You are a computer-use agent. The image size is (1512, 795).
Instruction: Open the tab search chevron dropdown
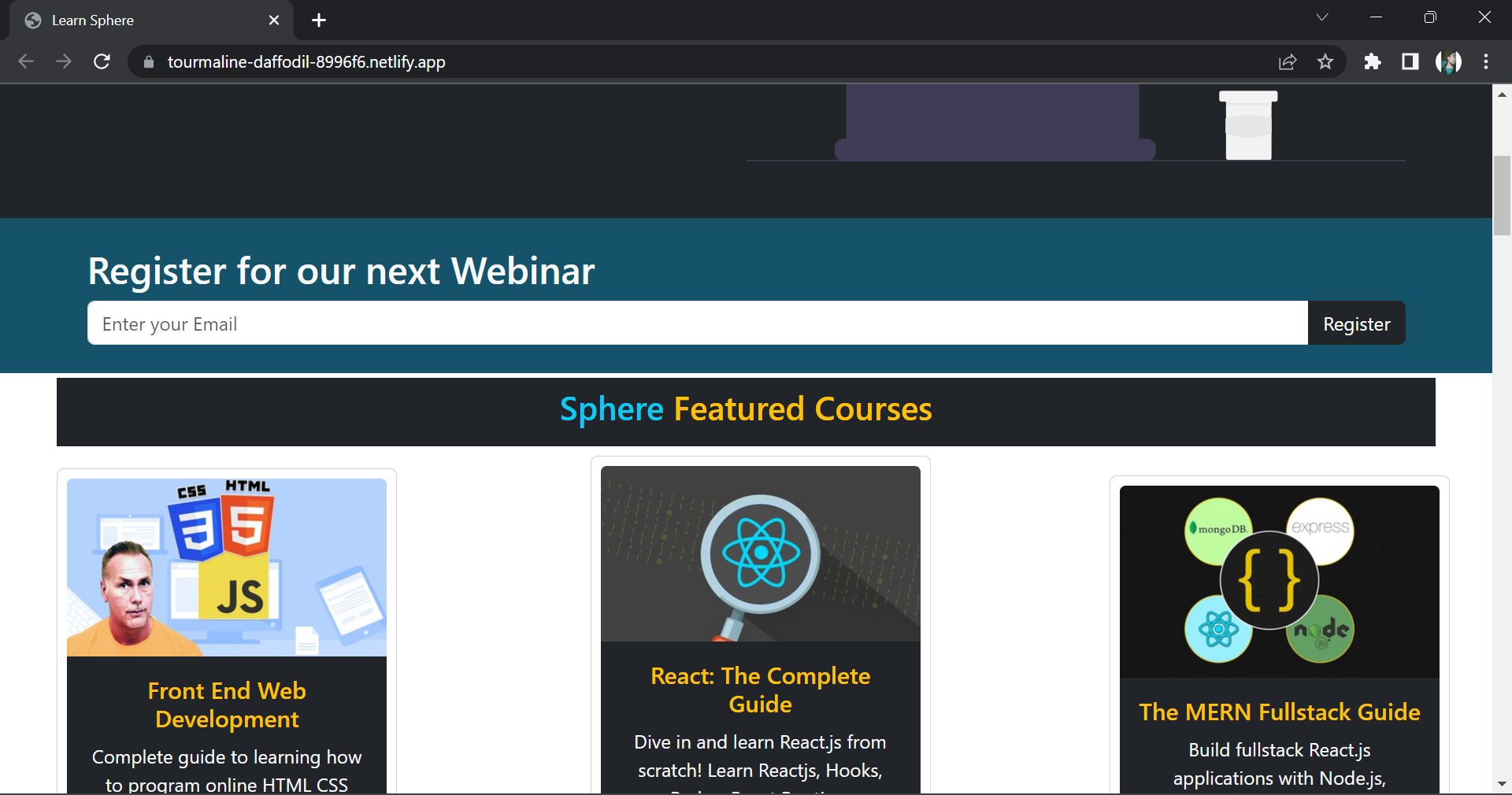1322,17
